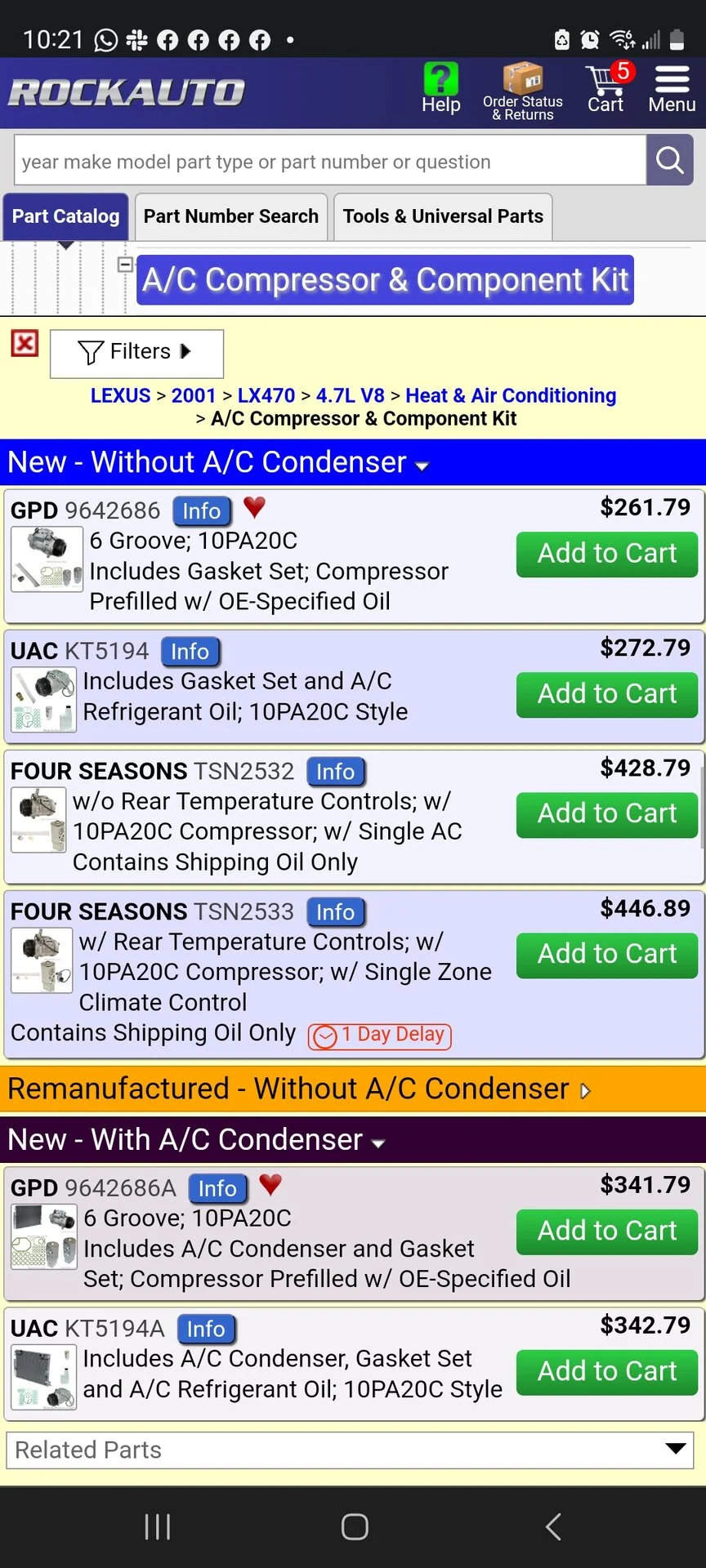Switch to Tools & Universal Parts tab
This screenshot has height=1568, width=706.
coord(443,216)
